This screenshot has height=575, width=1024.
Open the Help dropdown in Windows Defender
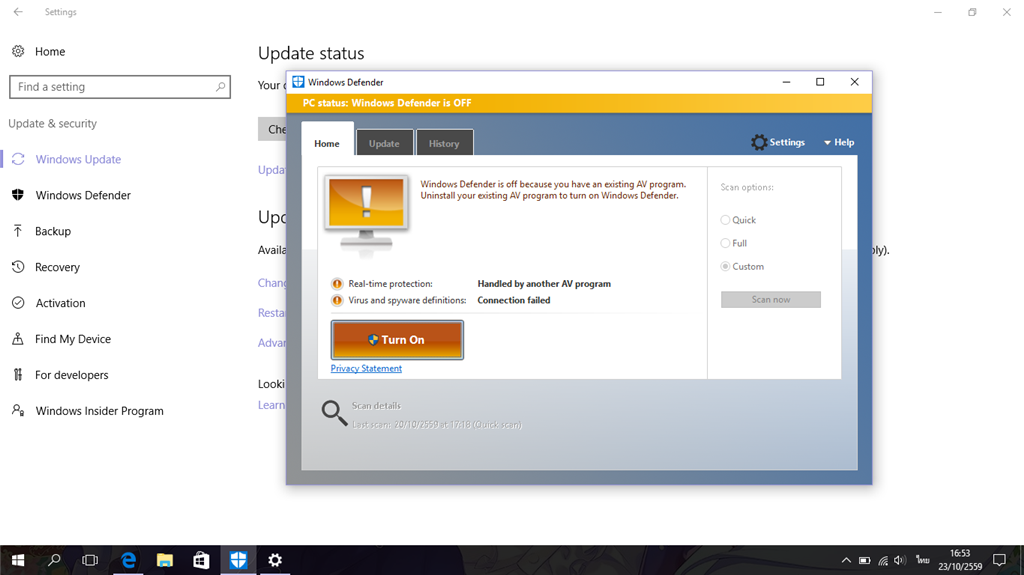point(839,142)
